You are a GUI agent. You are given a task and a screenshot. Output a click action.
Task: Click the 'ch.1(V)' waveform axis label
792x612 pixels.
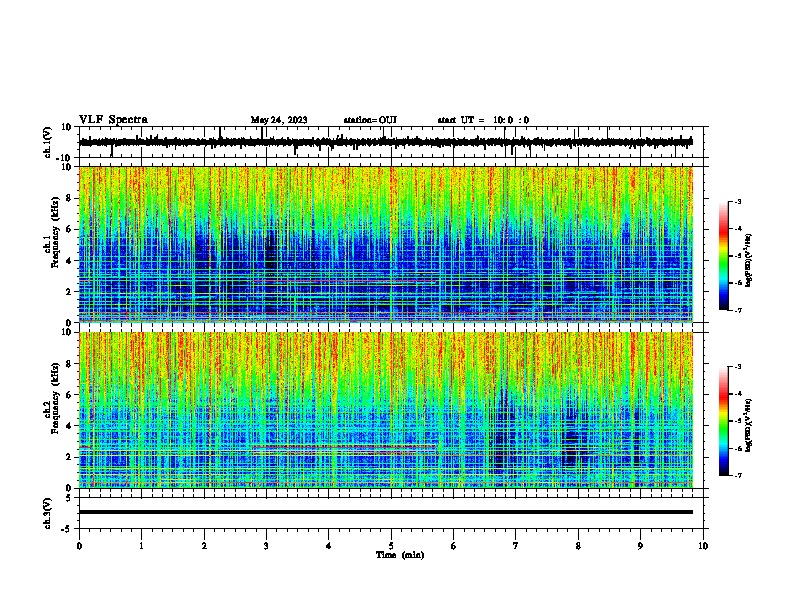coord(48,142)
